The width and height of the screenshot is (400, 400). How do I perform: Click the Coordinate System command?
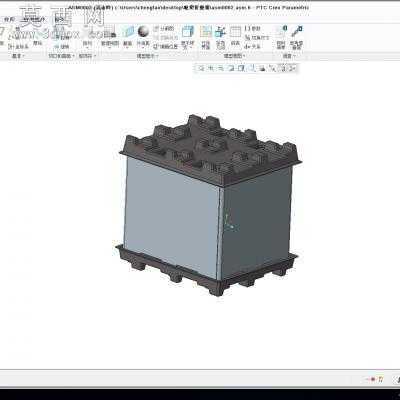click(18, 47)
